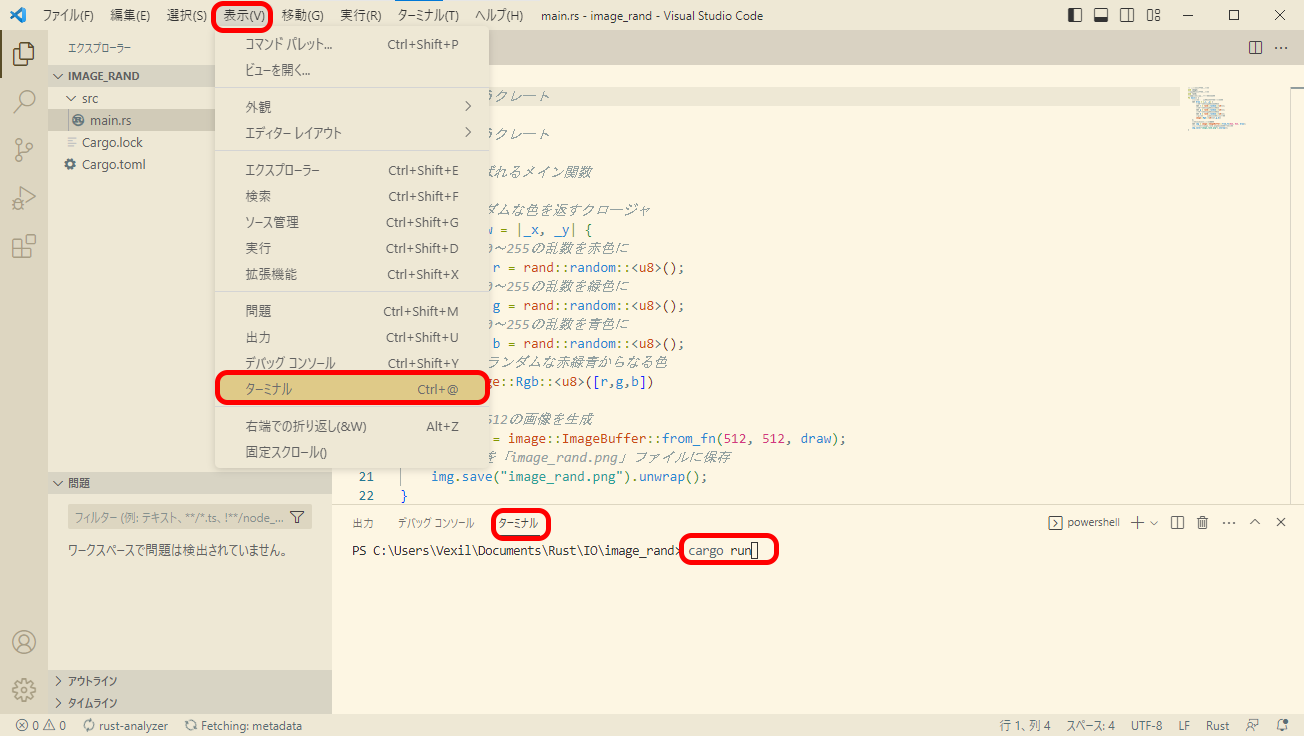Open the Manage gear icon
Viewport: 1304px width, 736px height.
click(x=24, y=689)
